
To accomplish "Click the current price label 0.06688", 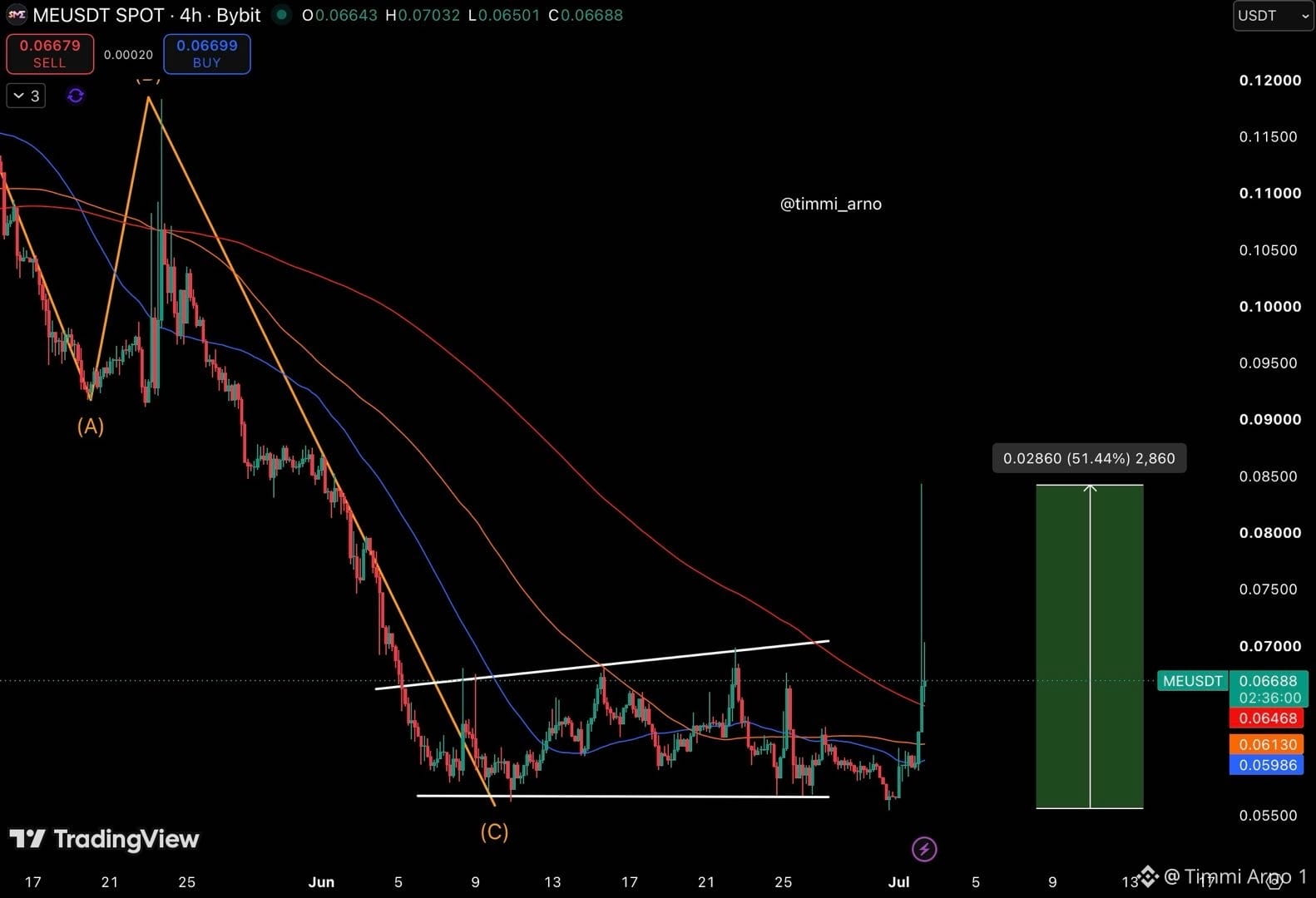I will [1269, 681].
